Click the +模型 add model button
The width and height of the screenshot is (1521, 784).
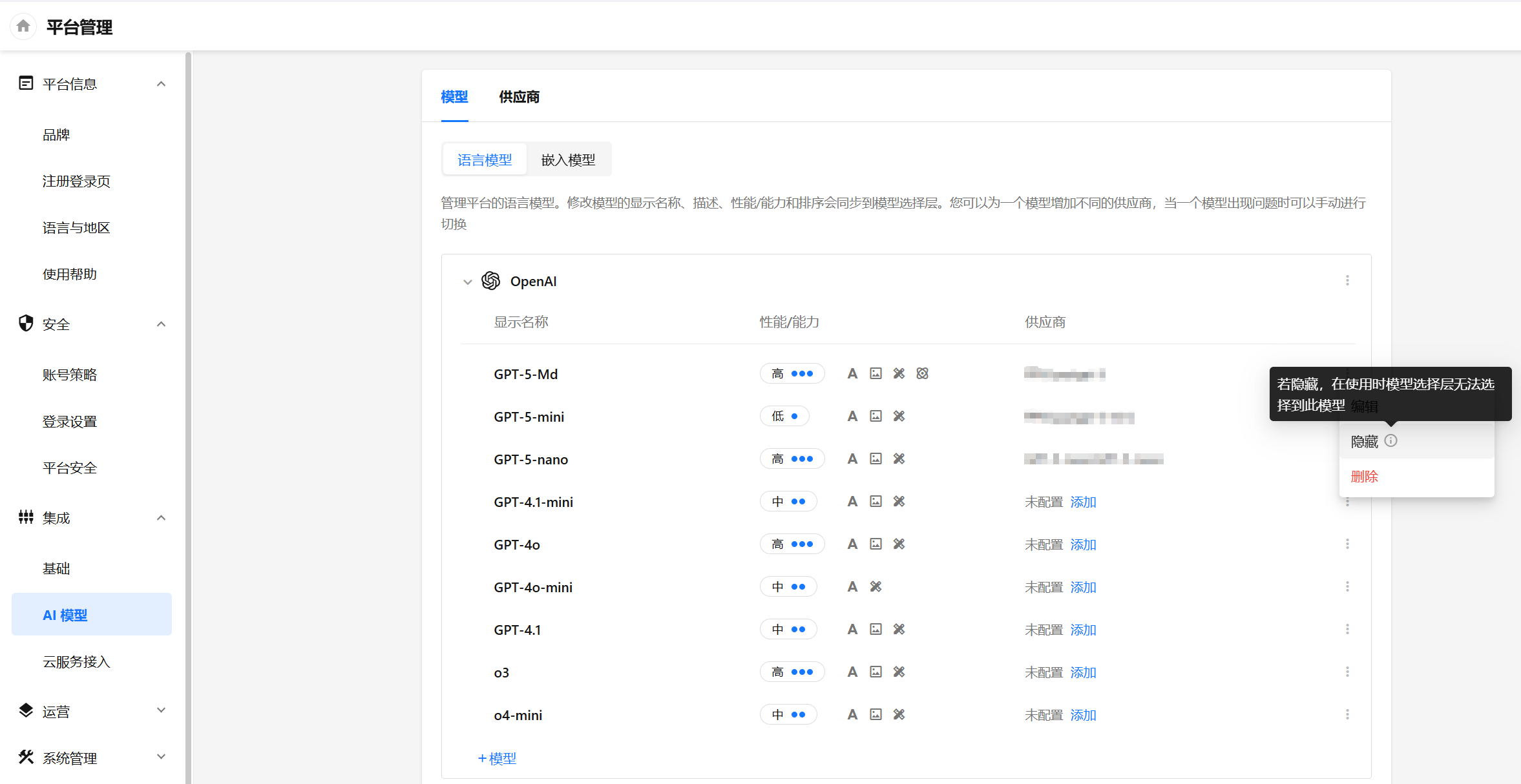pos(497,758)
